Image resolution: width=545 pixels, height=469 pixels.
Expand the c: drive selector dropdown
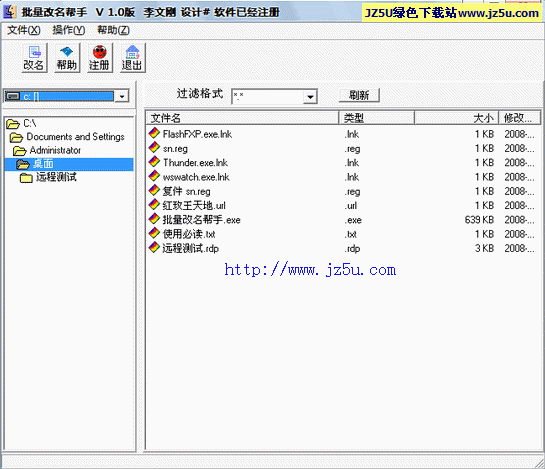pyautogui.click(x=122, y=96)
